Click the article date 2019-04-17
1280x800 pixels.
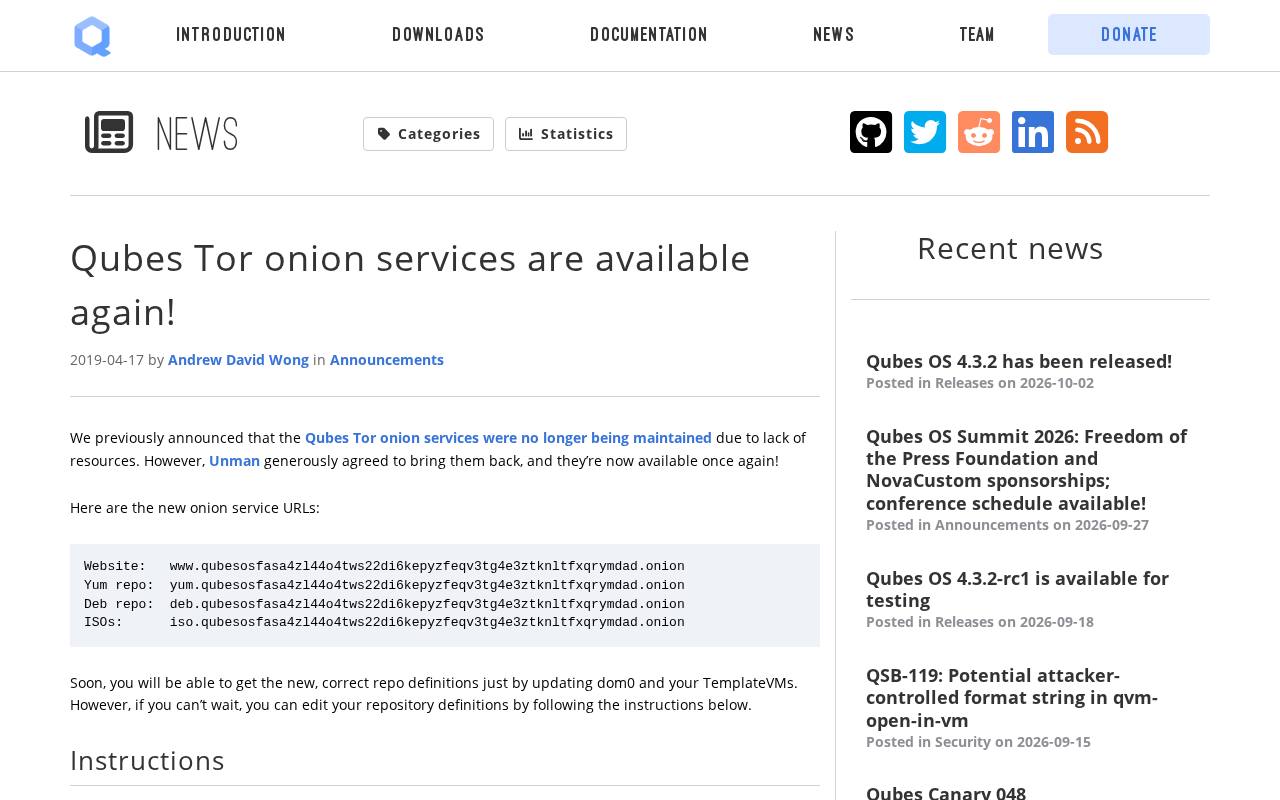107,360
